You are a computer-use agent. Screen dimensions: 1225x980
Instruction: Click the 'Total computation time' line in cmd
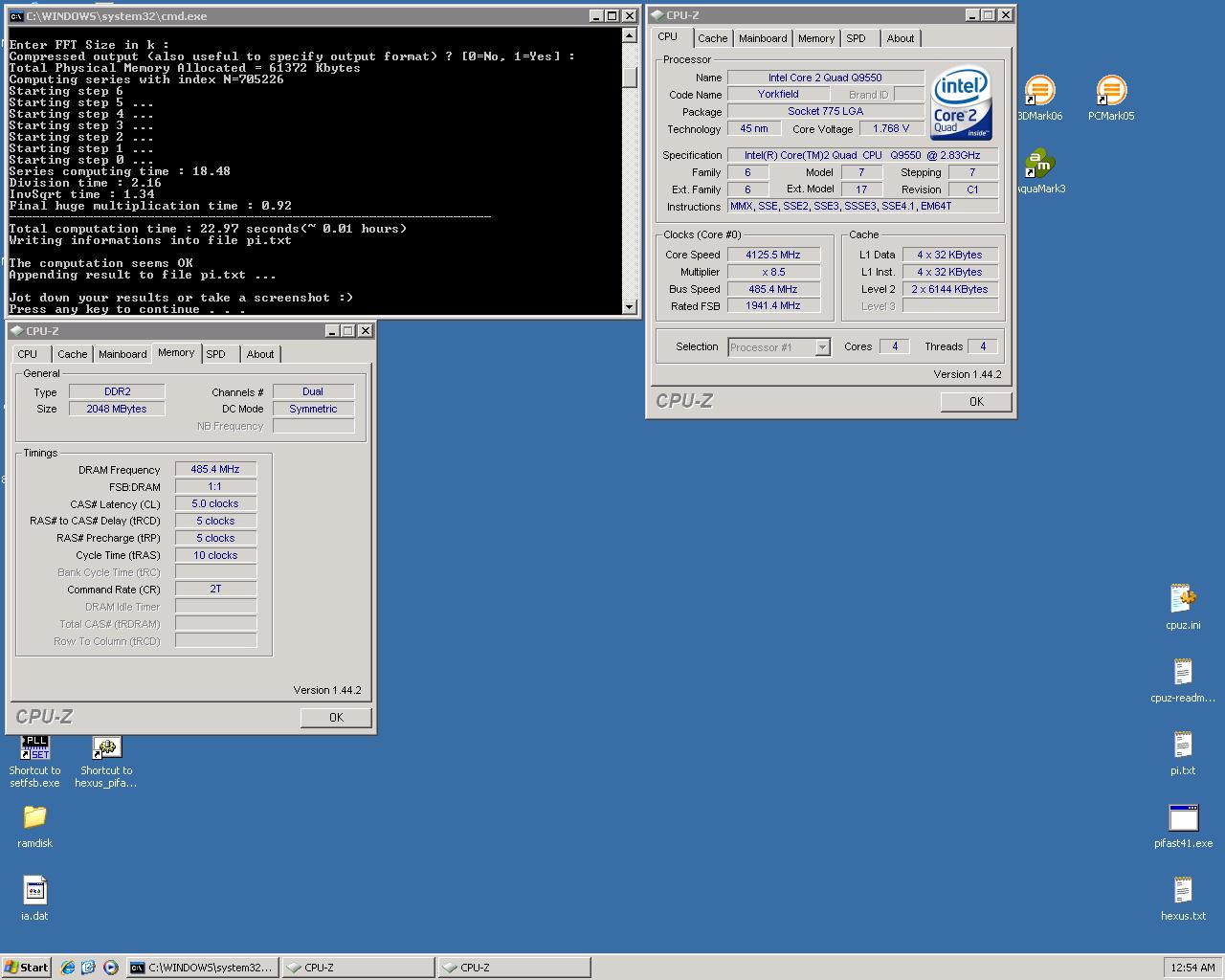click(208, 229)
